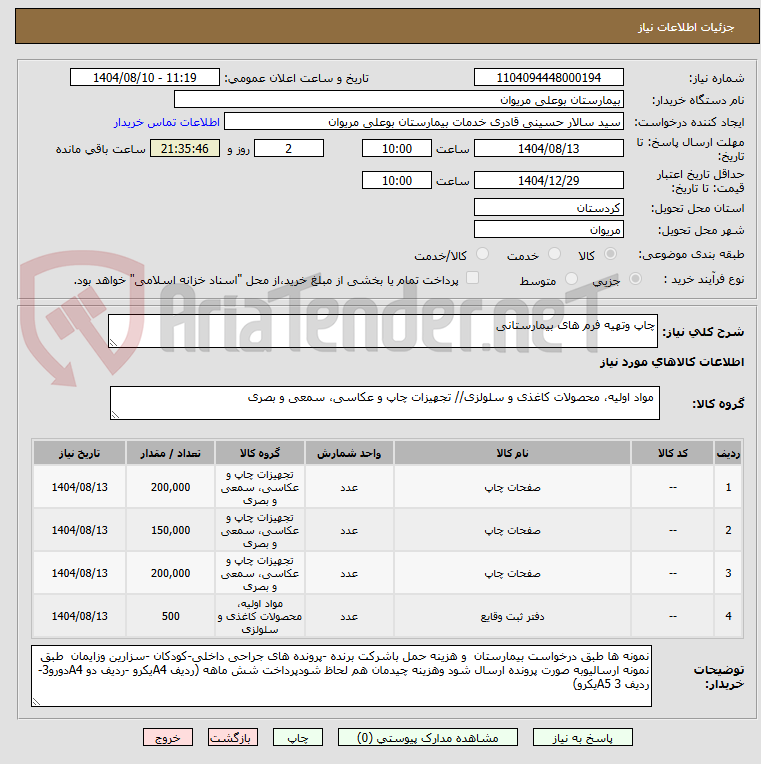Toggle the Islamic treasury payment checkbox

(x=472, y=278)
